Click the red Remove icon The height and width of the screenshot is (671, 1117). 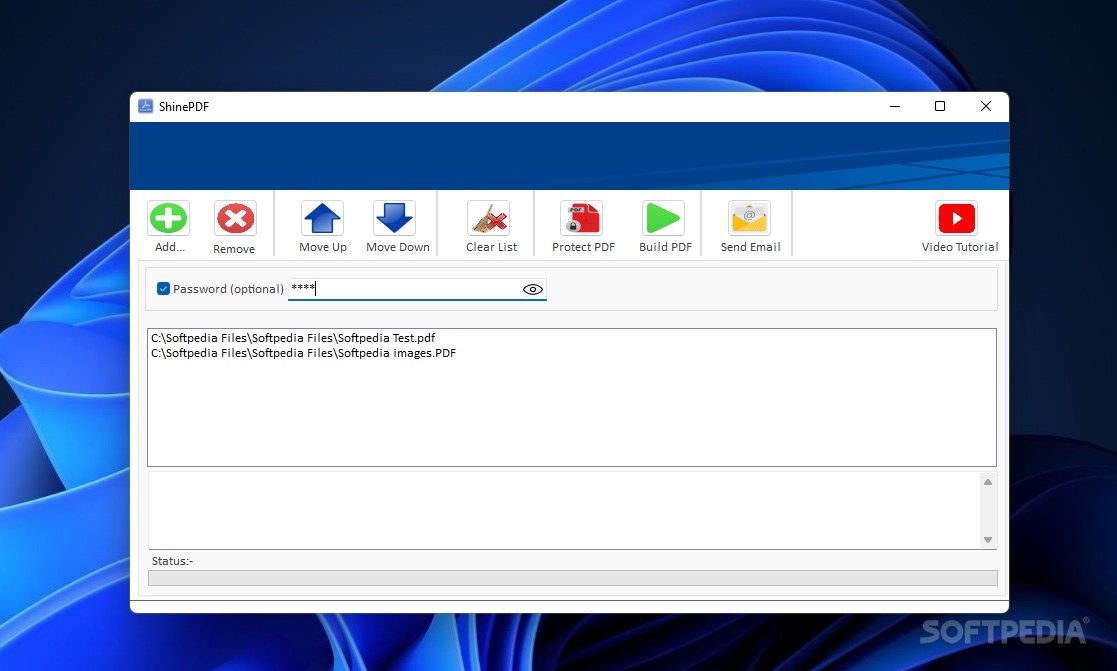[235, 218]
